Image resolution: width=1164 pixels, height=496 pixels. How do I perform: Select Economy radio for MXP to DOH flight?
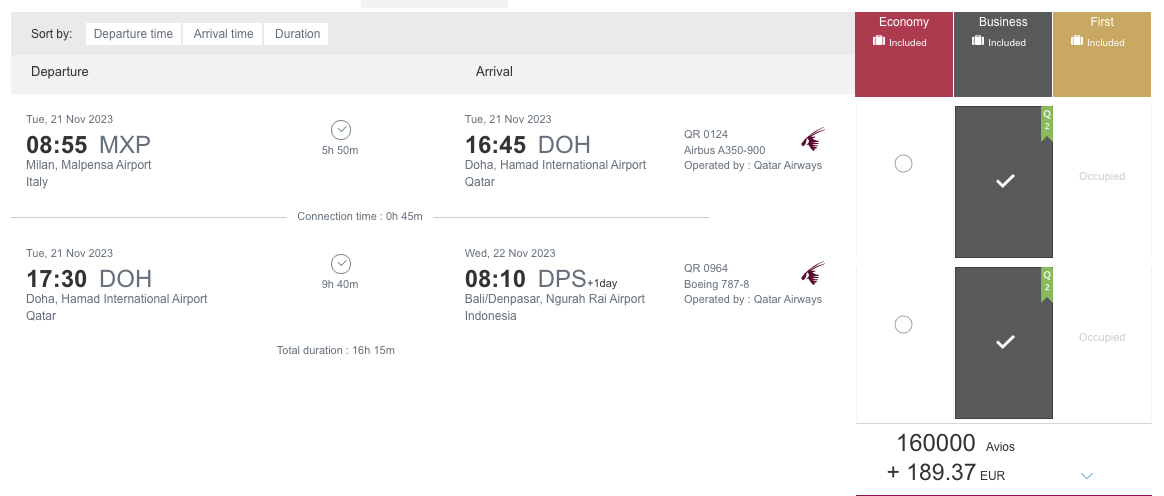coord(903,163)
